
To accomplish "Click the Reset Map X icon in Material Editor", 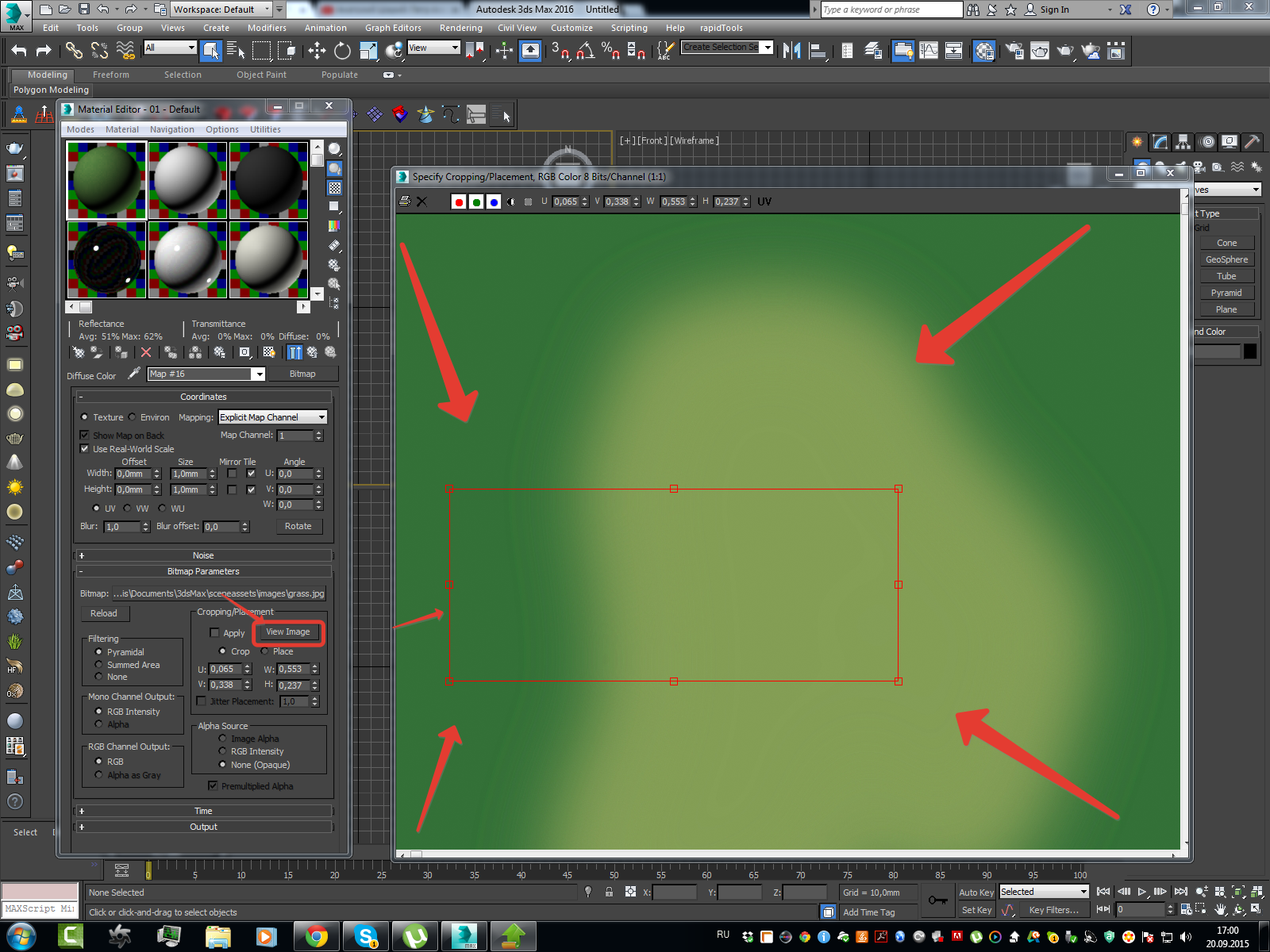I will tap(146, 352).
